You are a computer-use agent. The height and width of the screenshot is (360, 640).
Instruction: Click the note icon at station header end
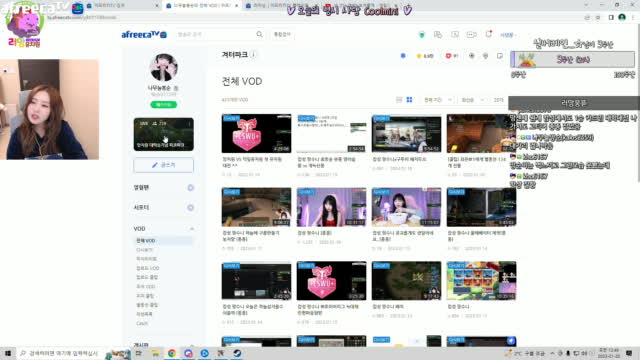[500, 56]
